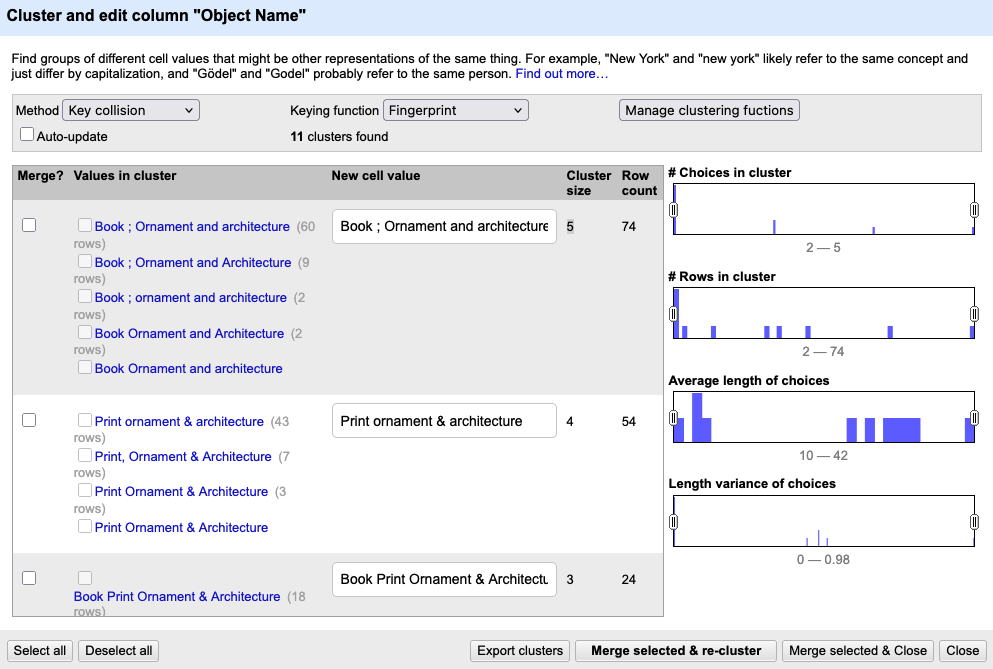Grab right handle of Choices in cluster slider
Image resolution: width=993 pixels, height=669 pixels.
[x=974, y=210]
